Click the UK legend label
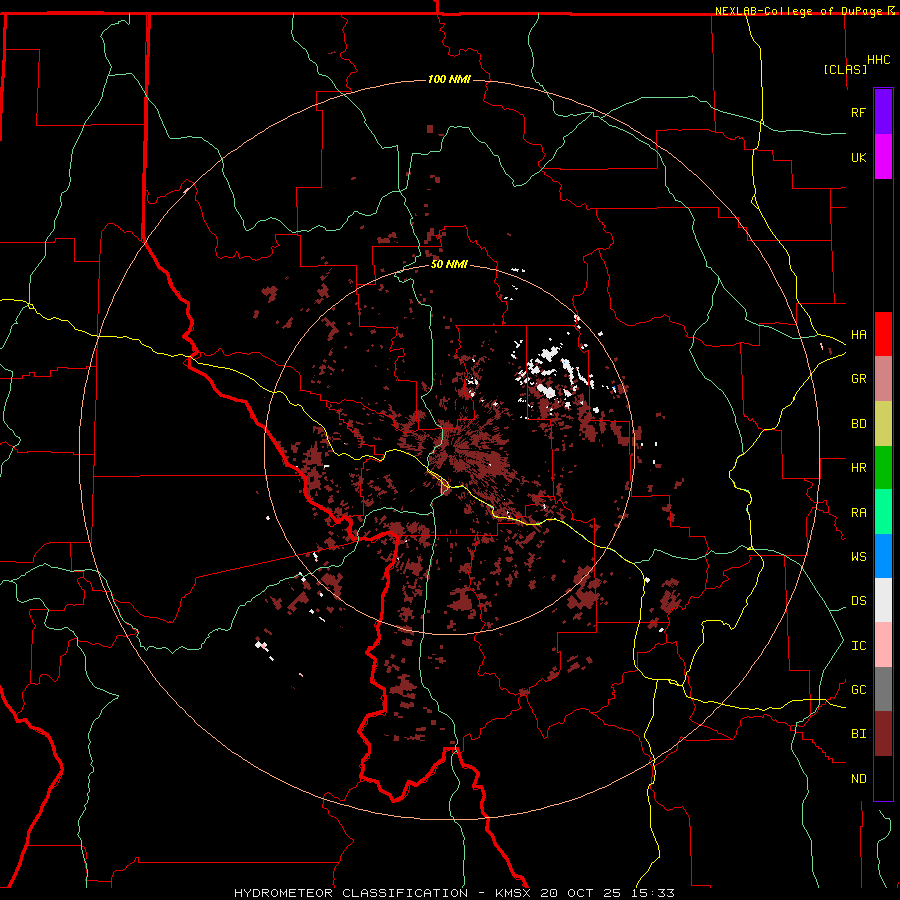Image resolution: width=900 pixels, height=900 pixels. click(x=858, y=157)
